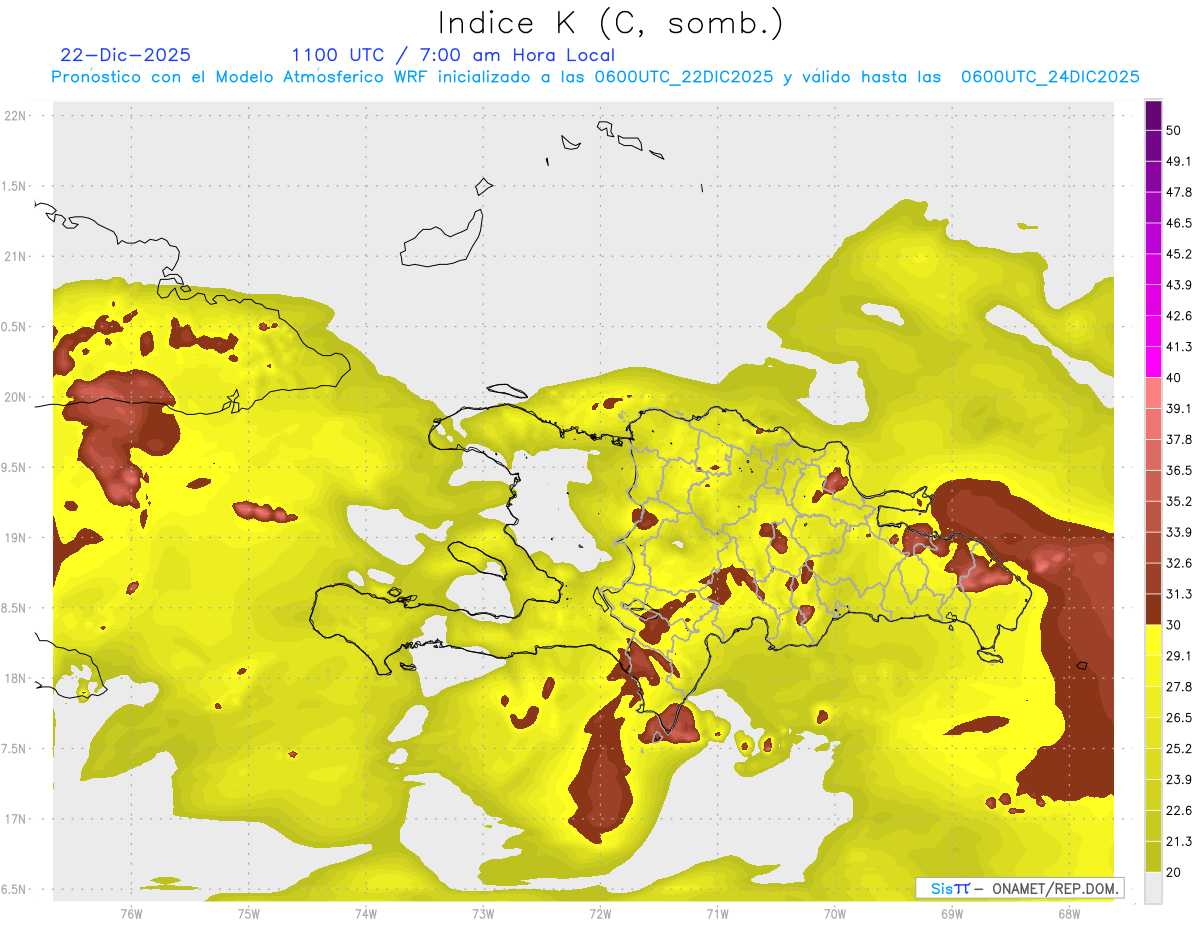Image resolution: width=1200 pixels, height=927 pixels.
Task: Click the SisTT ONAMET/REP.DOM. watermark box
Action: [1019, 888]
